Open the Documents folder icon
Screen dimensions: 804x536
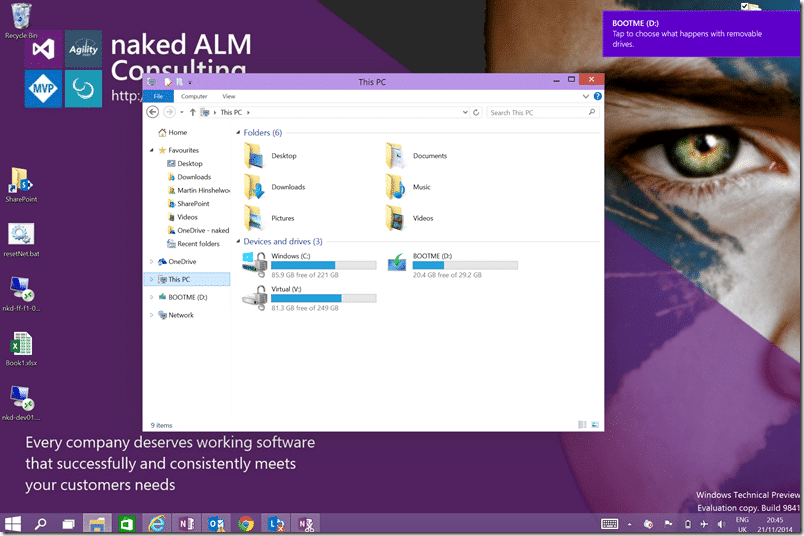point(395,156)
